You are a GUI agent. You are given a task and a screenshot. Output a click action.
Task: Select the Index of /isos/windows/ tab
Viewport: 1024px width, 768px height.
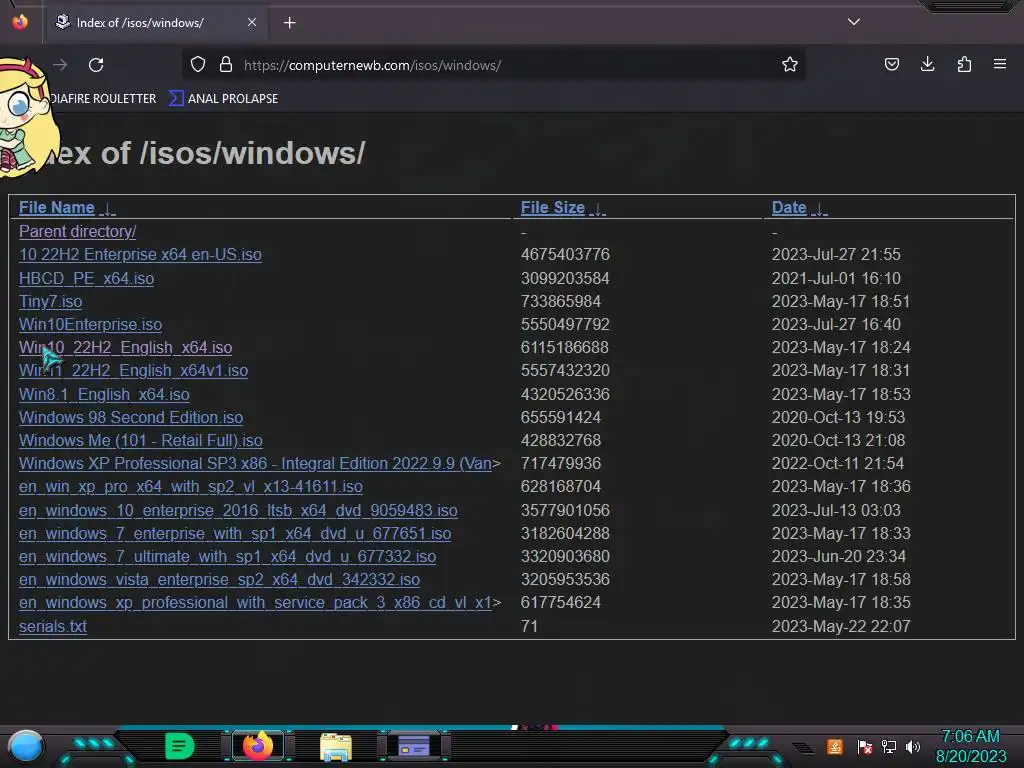coord(156,22)
